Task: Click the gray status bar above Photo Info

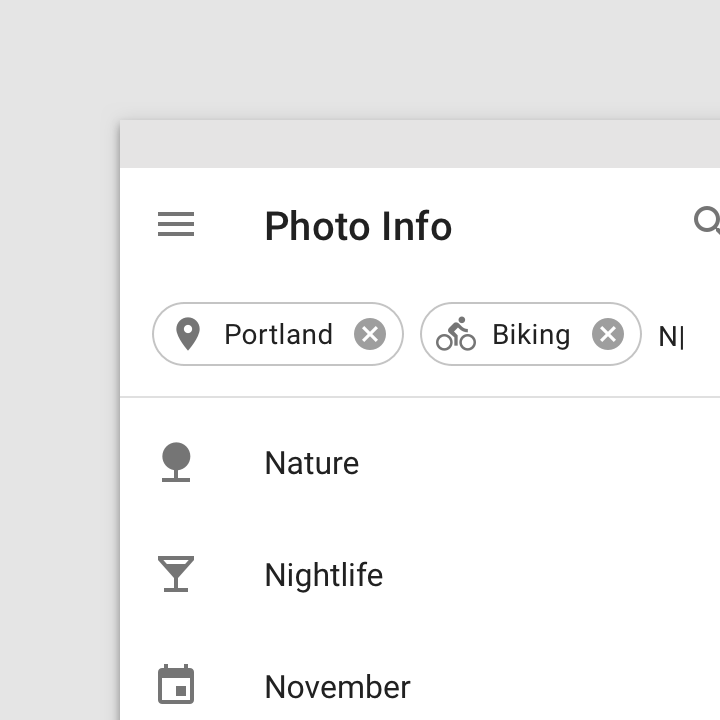Action: click(420, 144)
